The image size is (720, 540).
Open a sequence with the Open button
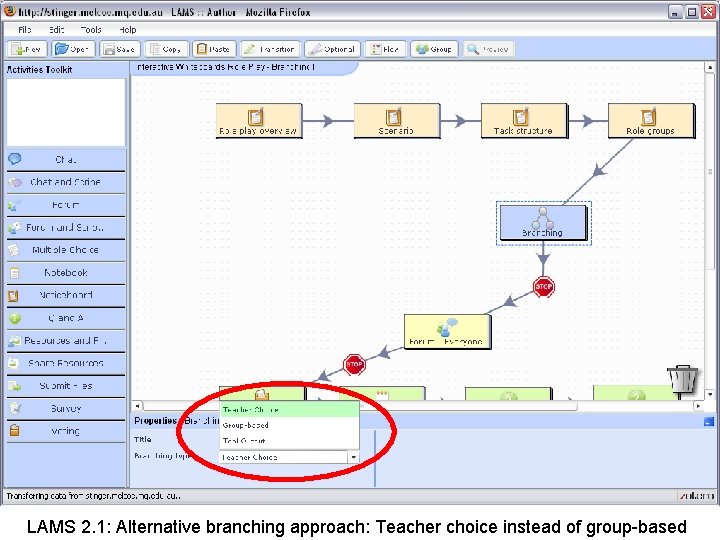73,49
